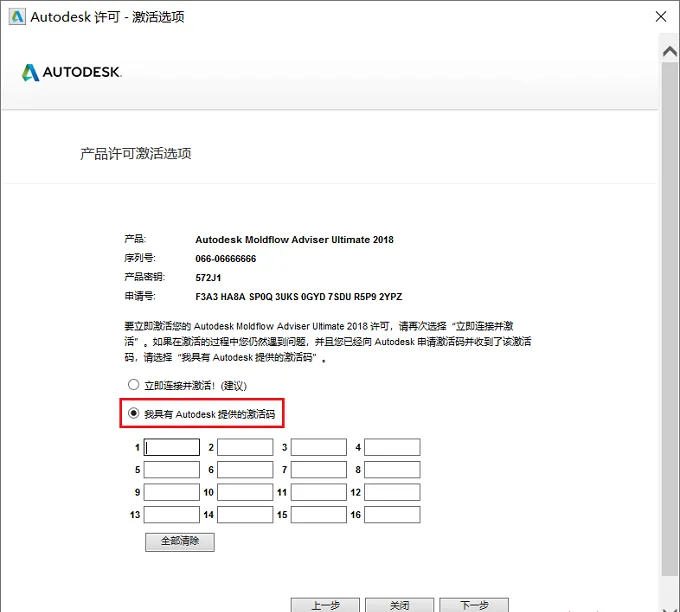
Task: Go back with 上一步 button
Action: point(325,605)
